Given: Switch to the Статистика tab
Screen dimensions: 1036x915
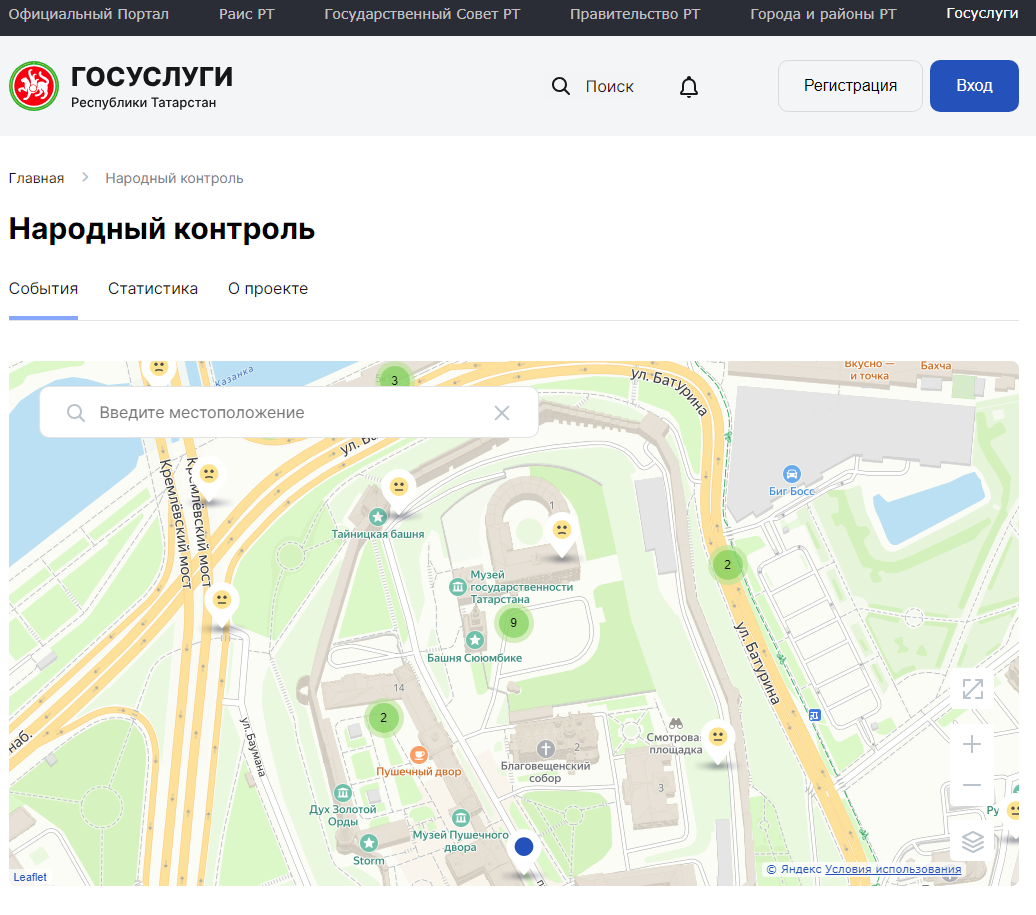Looking at the screenshot, I should (x=153, y=289).
